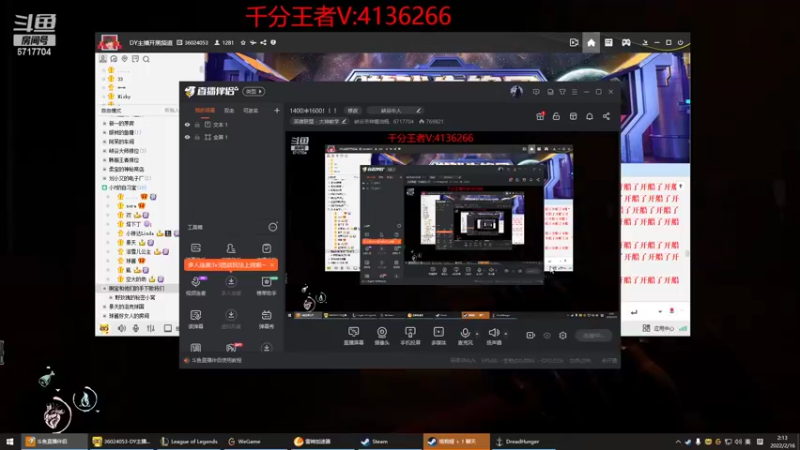This screenshot has width=800, height=450.
Task: Click the 修改 button beside the stream title
Action: (x=353, y=110)
